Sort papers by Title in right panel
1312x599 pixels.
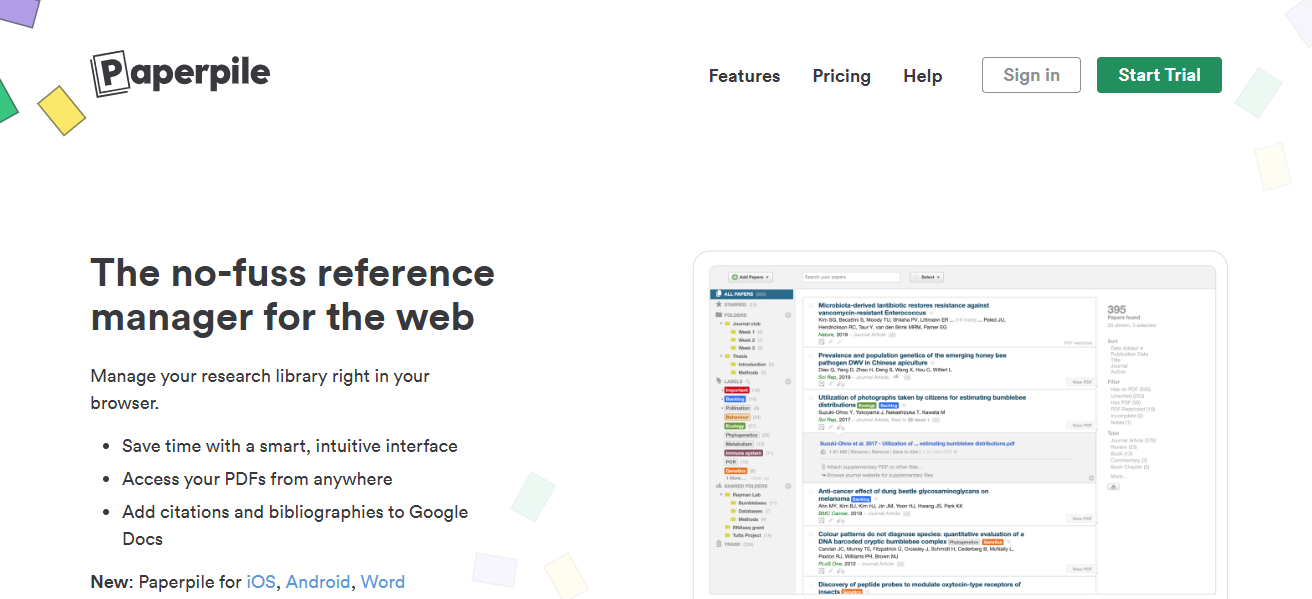click(1115, 360)
